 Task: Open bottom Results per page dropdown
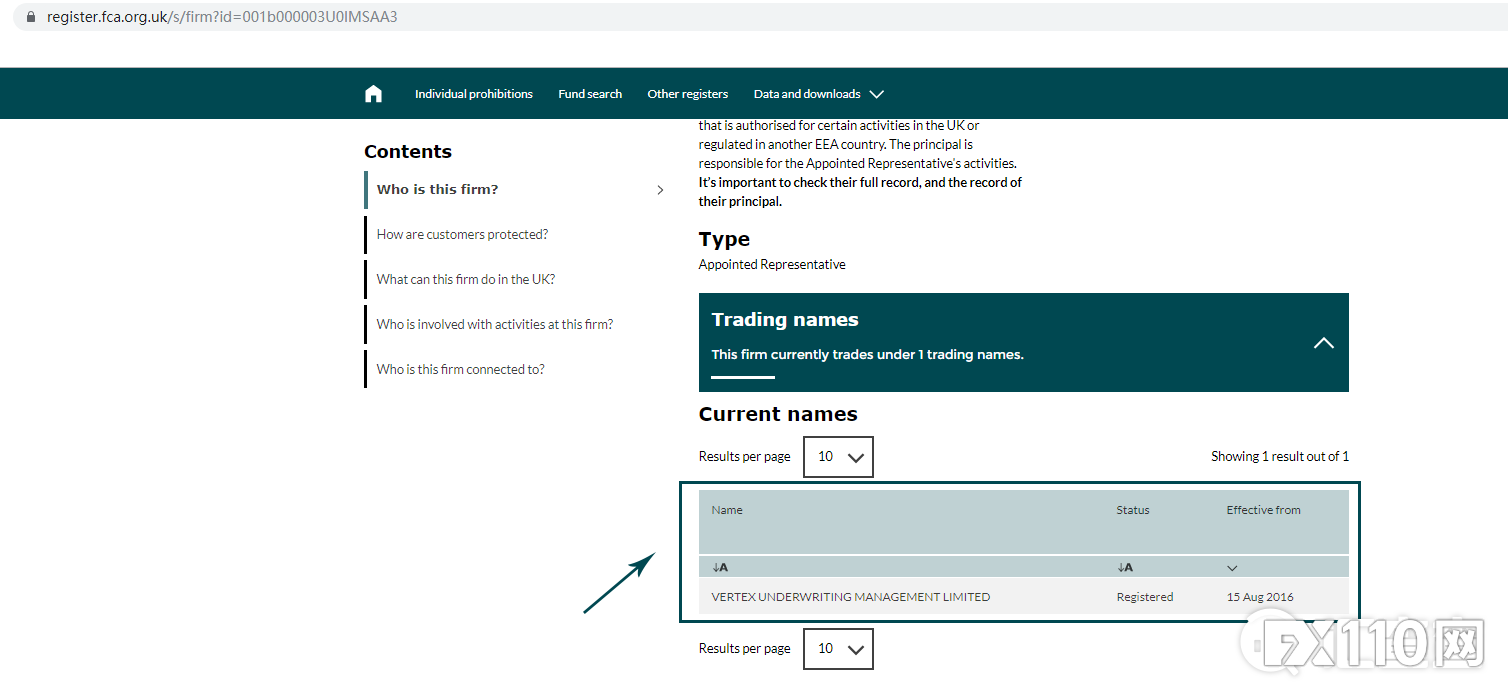838,649
